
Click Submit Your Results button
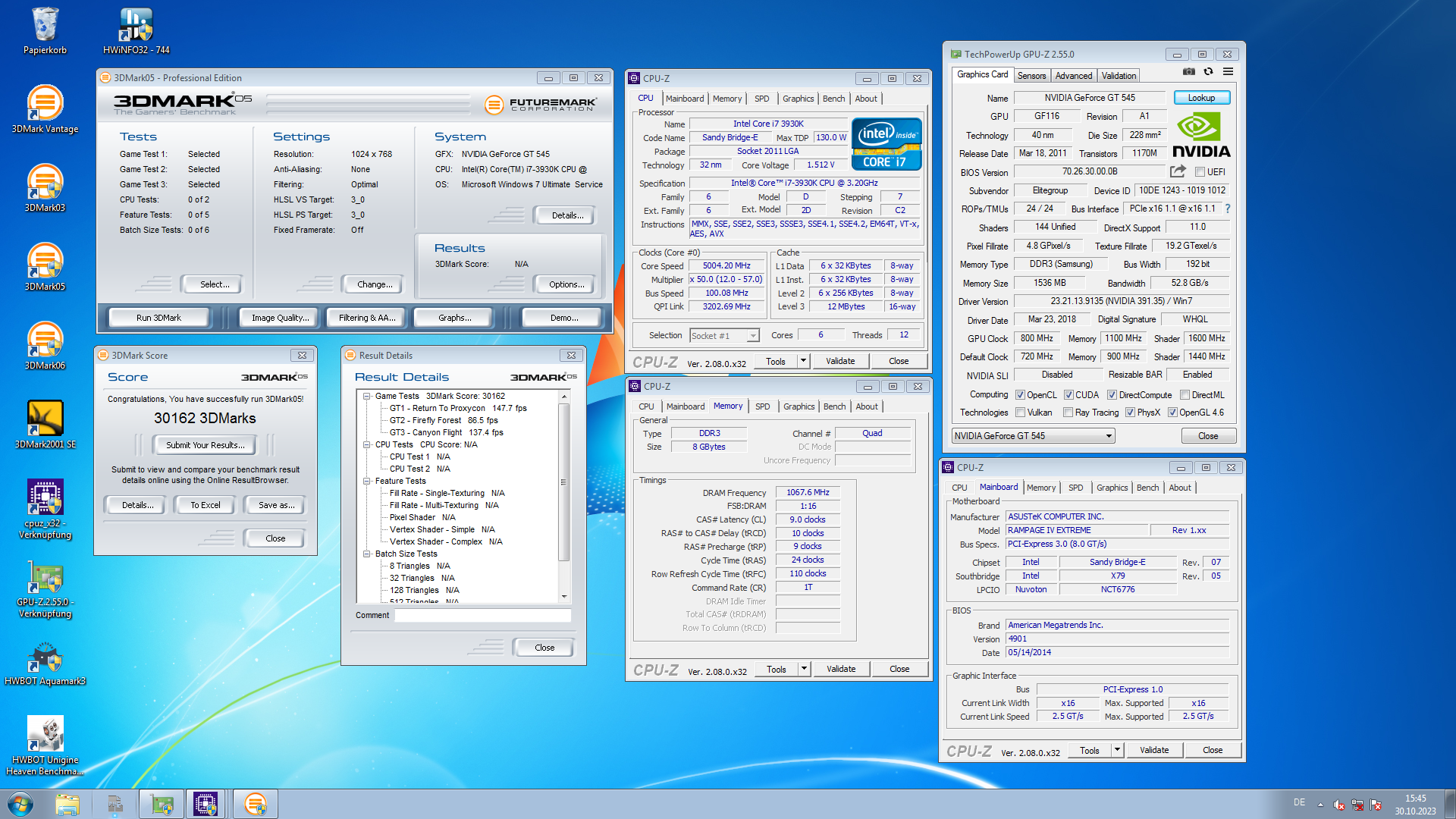coord(205,445)
